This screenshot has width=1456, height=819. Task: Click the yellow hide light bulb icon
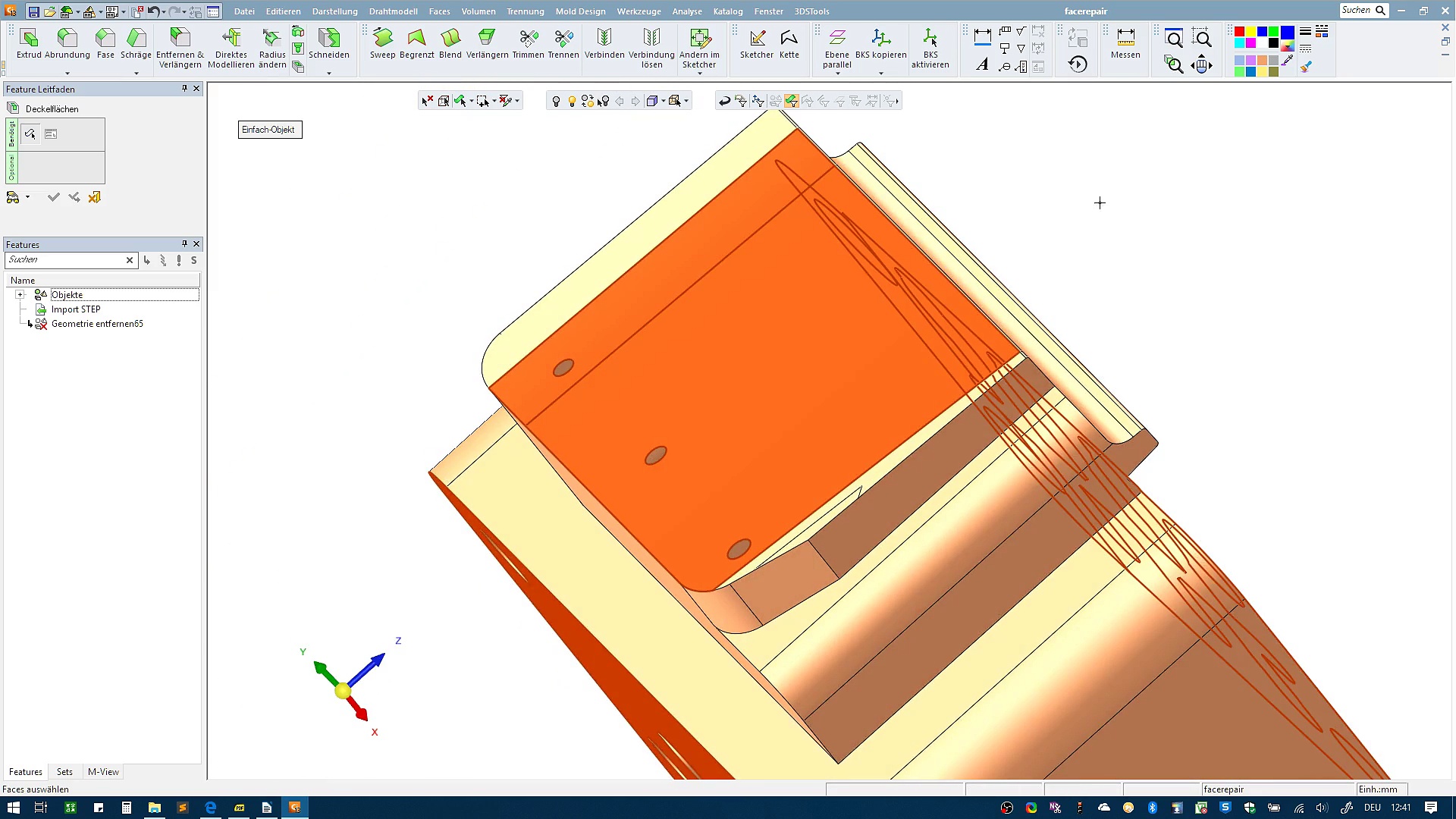pyautogui.click(x=572, y=101)
